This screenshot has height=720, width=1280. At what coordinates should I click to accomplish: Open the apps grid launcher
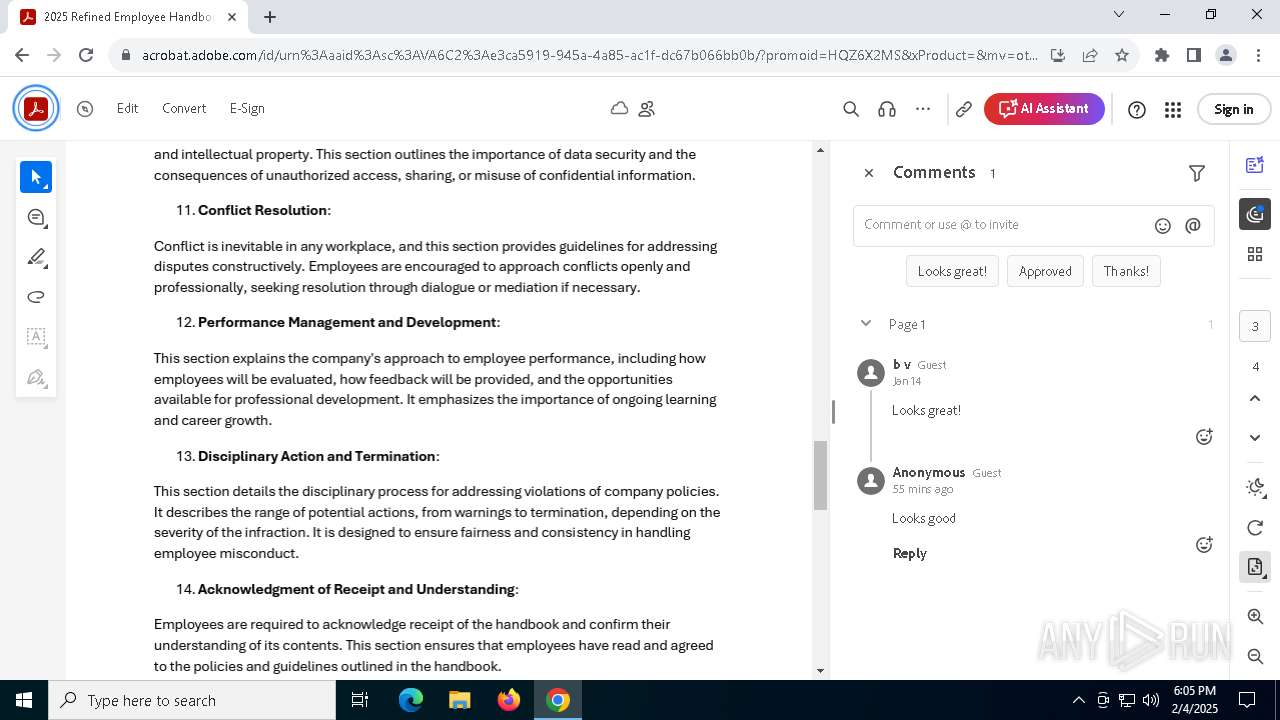click(1173, 110)
